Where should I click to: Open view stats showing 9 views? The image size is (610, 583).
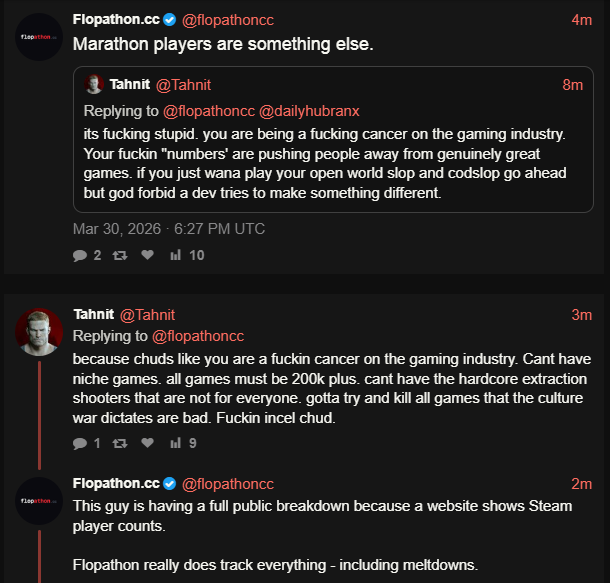coord(176,443)
